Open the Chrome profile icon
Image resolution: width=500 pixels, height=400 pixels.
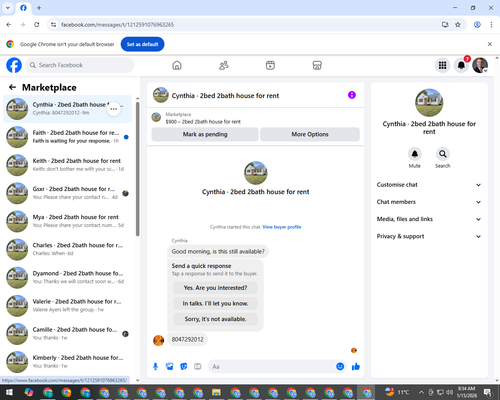point(477,25)
